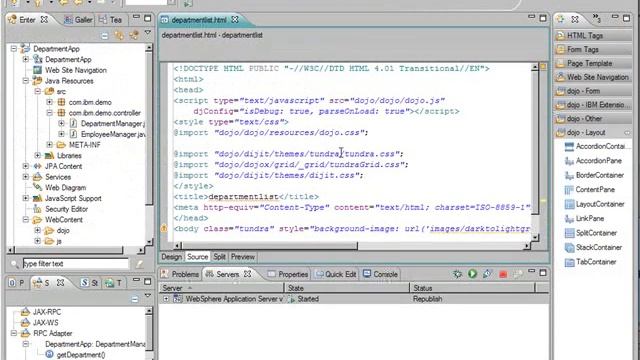Expand META-INF folder
Screen dimensions: 640x360
click(x=49, y=144)
